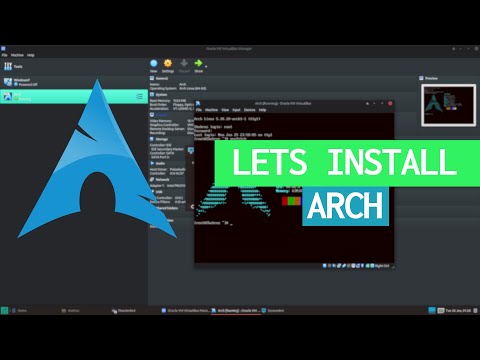Open Machine menu in VirtualBox Manager

[x=17, y=55]
